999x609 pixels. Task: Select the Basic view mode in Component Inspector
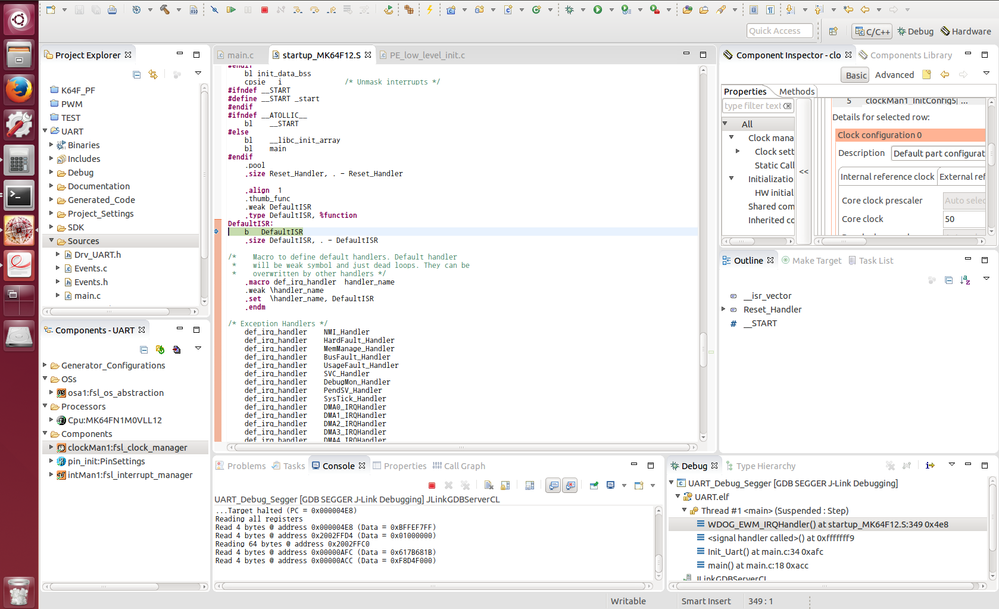856,75
